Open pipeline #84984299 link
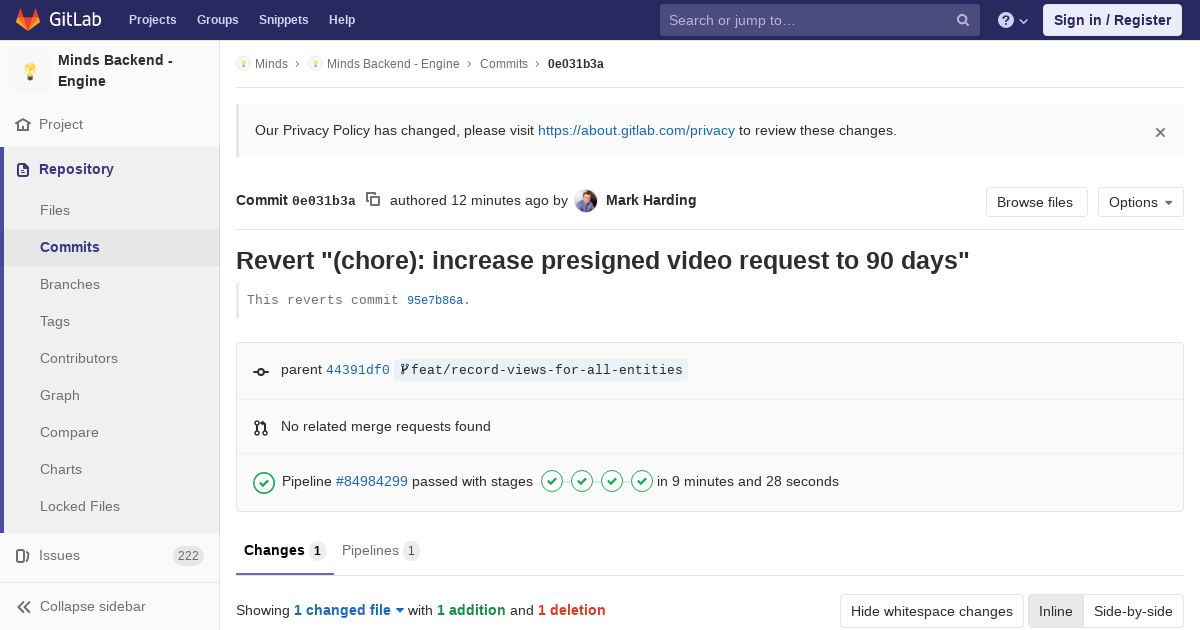 (372, 482)
